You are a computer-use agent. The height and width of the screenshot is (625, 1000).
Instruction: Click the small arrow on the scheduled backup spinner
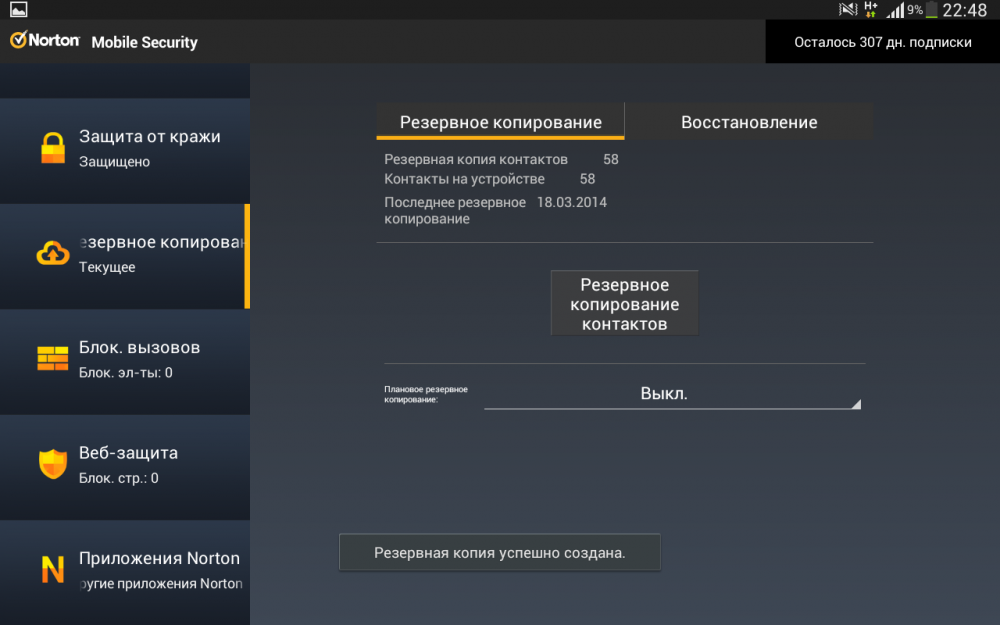click(x=855, y=404)
